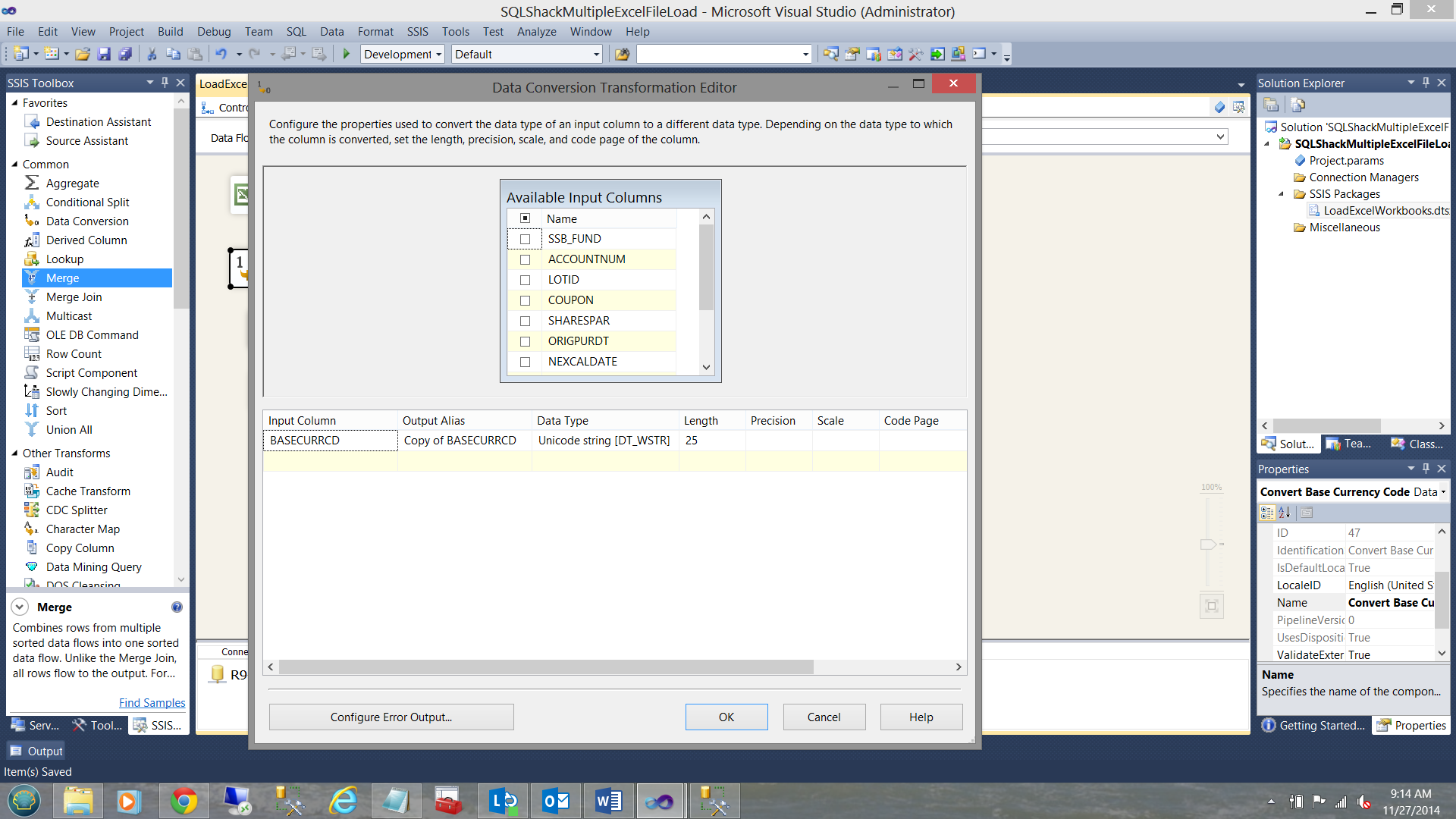Click the Lookup transform icon
This screenshot has width=1456, height=819.
point(32,259)
